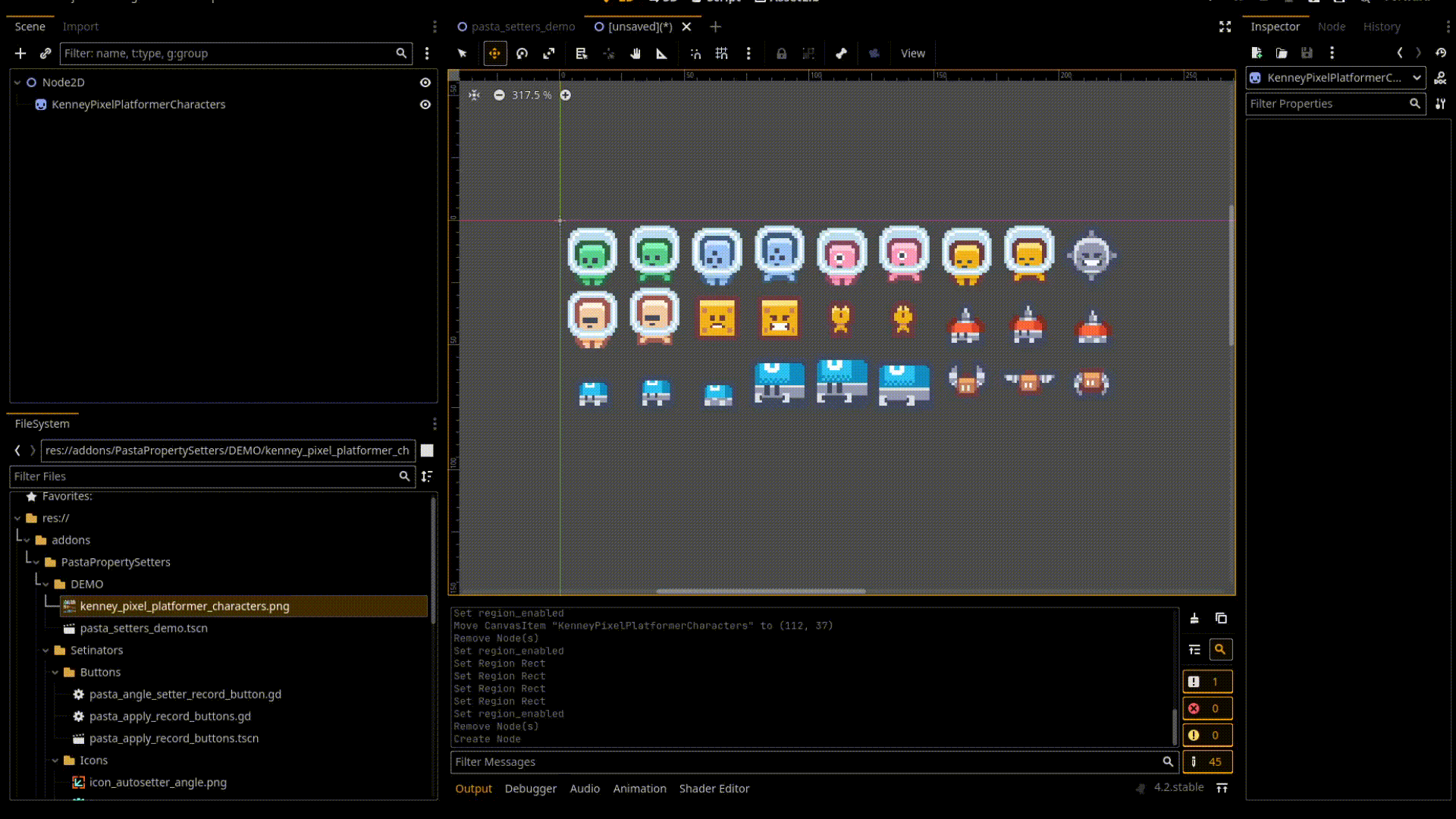Click the Filter Messages input field
The height and width of the screenshot is (819, 1456).
pyautogui.click(x=808, y=761)
